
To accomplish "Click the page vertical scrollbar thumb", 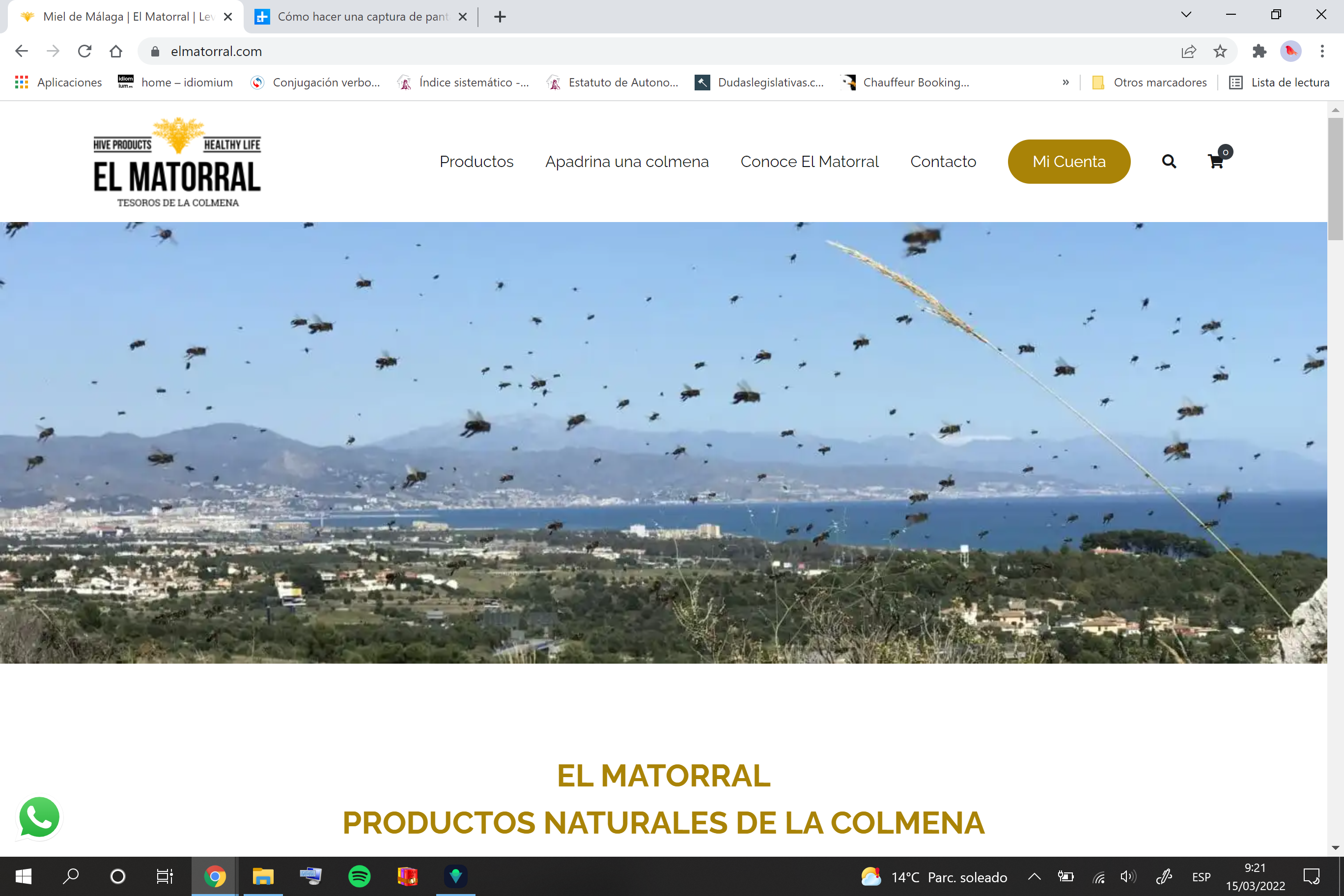I will 1336,179.
